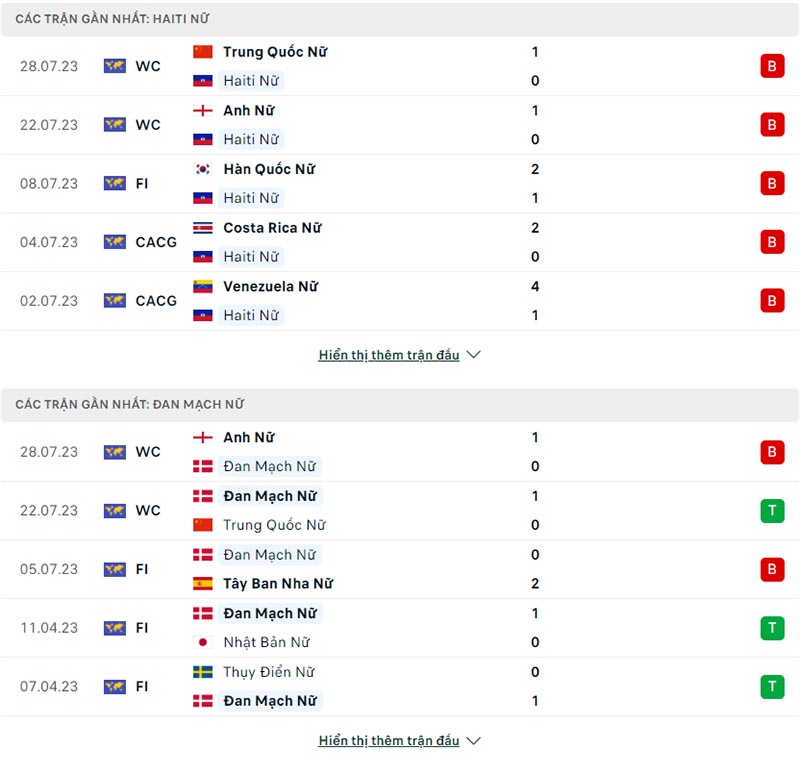The width and height of the screenshot is (800, 774).
Task: Click Costa Rica flag icon
Action: (203, 228)
